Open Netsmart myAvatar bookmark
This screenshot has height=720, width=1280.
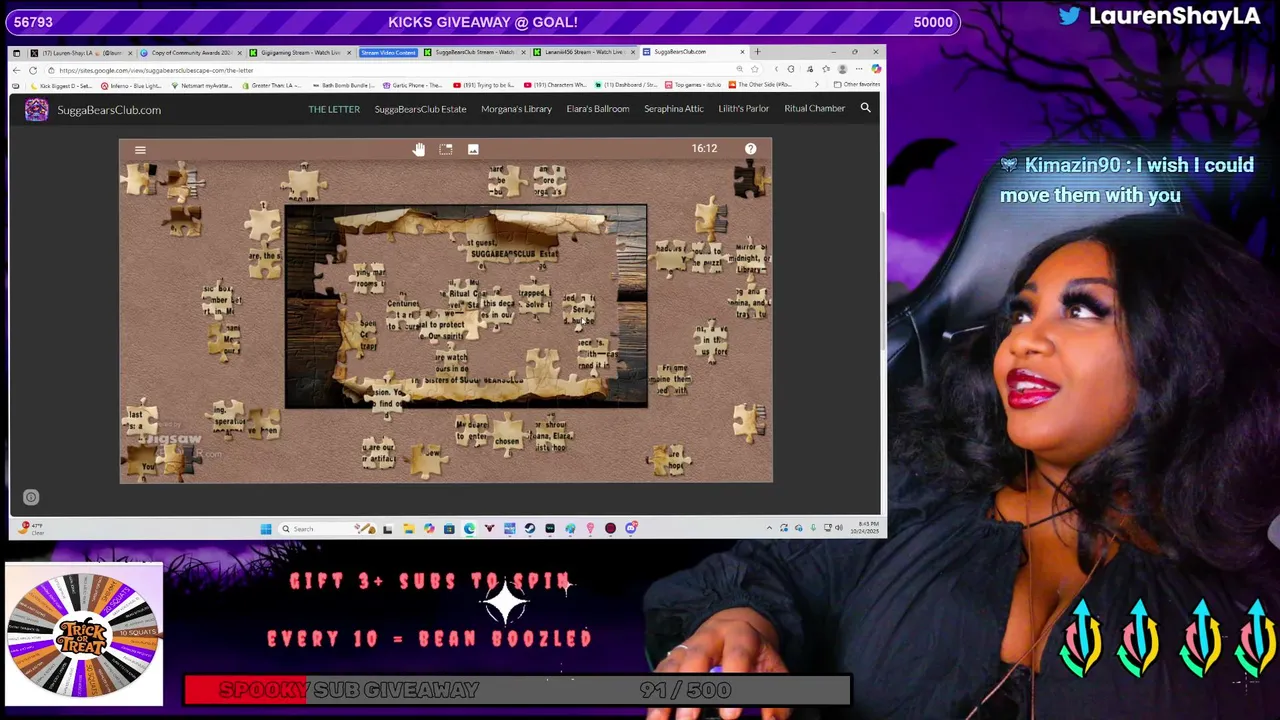click(204, 85)
